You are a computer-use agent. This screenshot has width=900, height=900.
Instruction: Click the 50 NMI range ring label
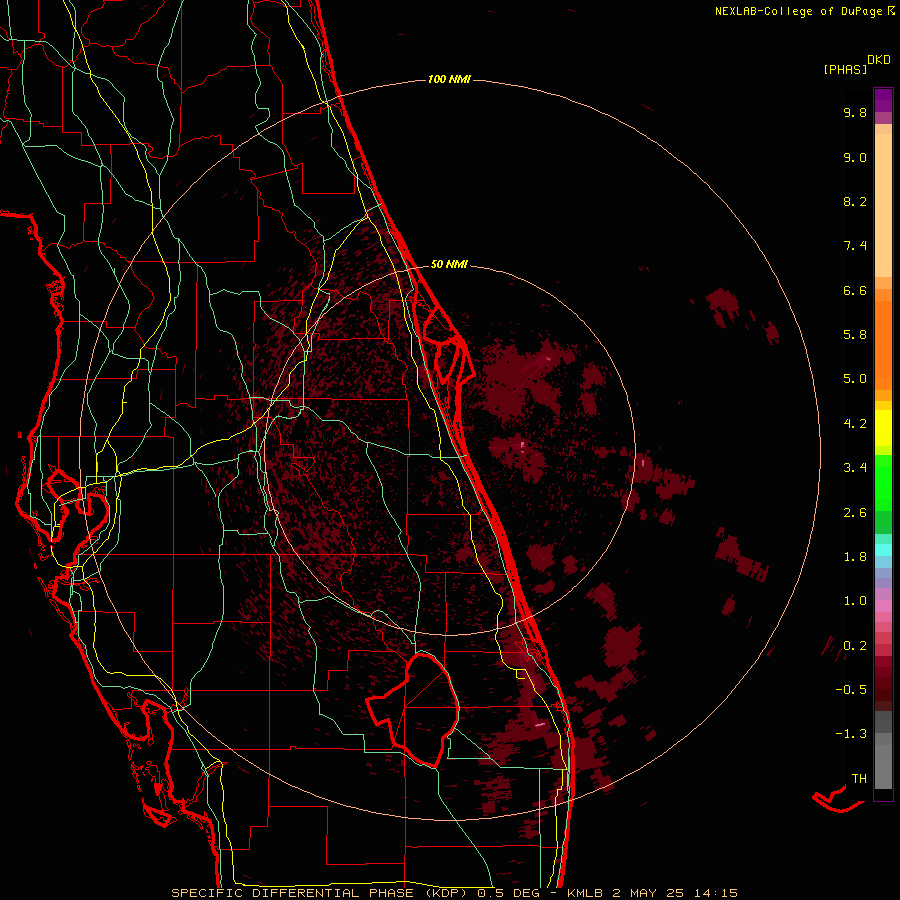449,264
